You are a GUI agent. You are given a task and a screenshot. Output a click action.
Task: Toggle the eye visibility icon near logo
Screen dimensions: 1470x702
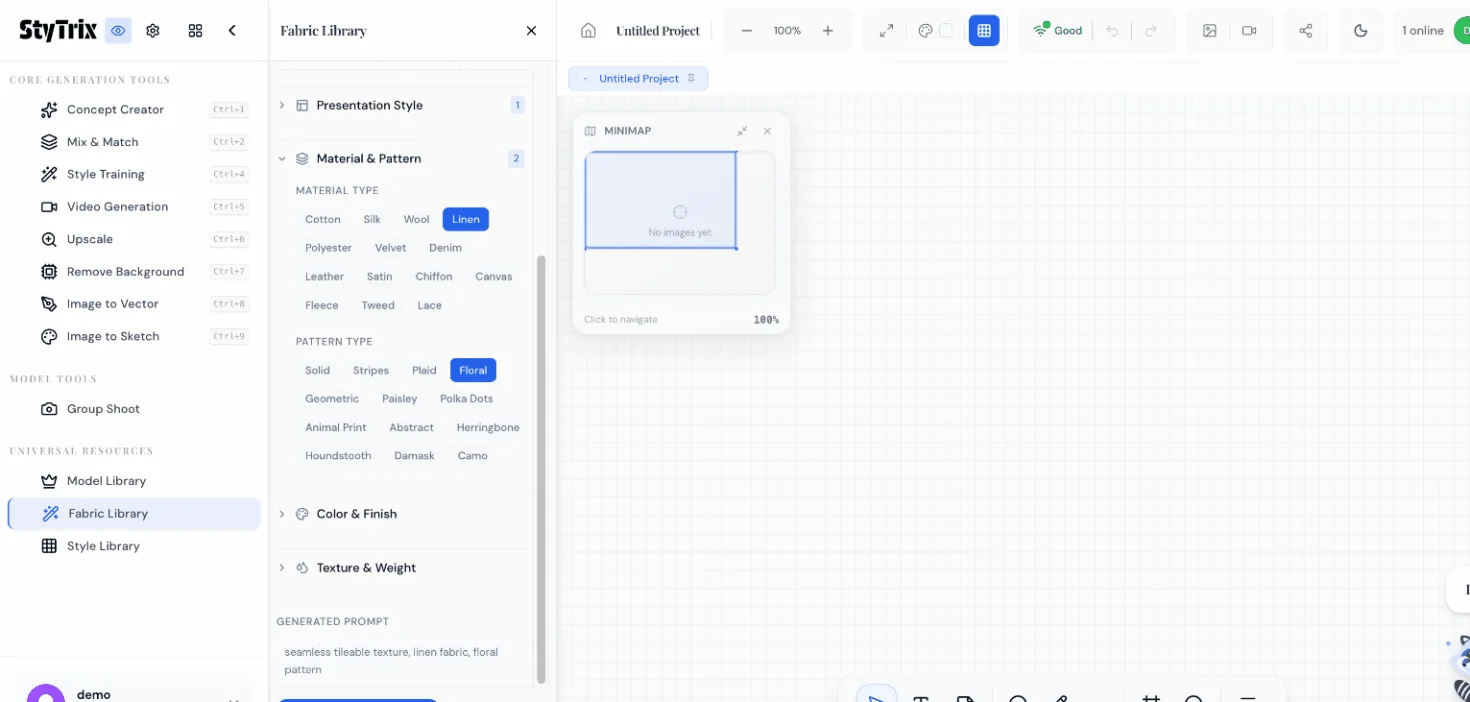pyautogui.click(x=118, y=31)
